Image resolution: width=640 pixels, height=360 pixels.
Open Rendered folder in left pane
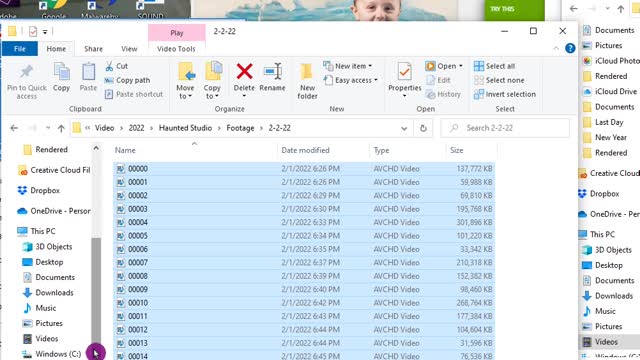tap(45, 149)
